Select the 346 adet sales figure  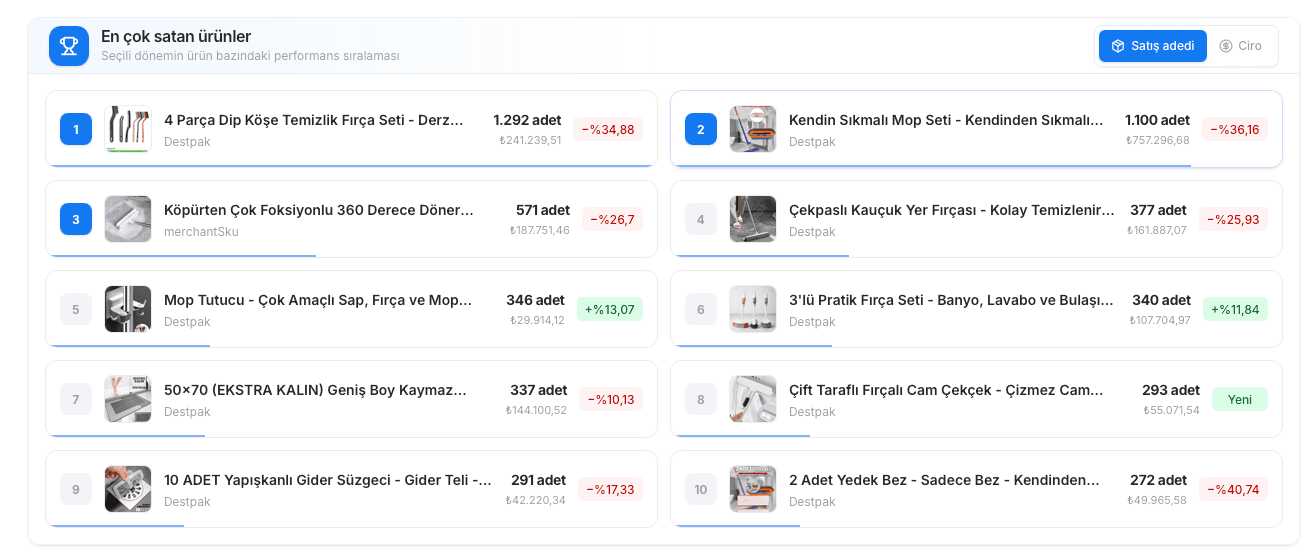535,300
